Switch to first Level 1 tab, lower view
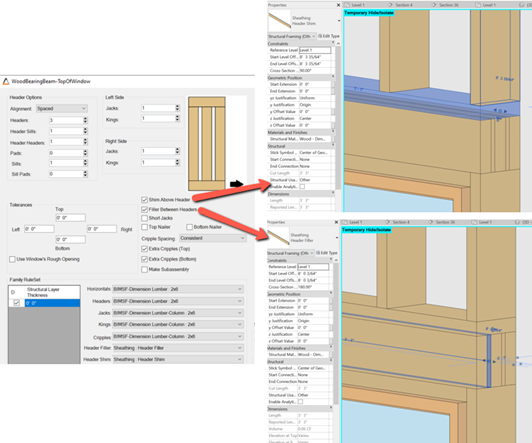 tap(354, 222)
